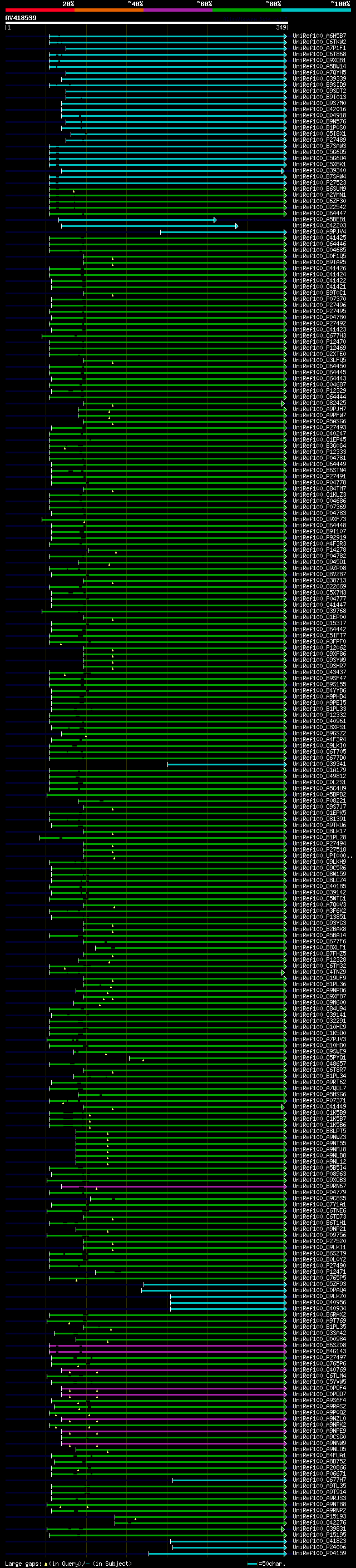The image size is (356, 1568).
Task: Select label UniRef100_Q93YG3
Action: 319,923
